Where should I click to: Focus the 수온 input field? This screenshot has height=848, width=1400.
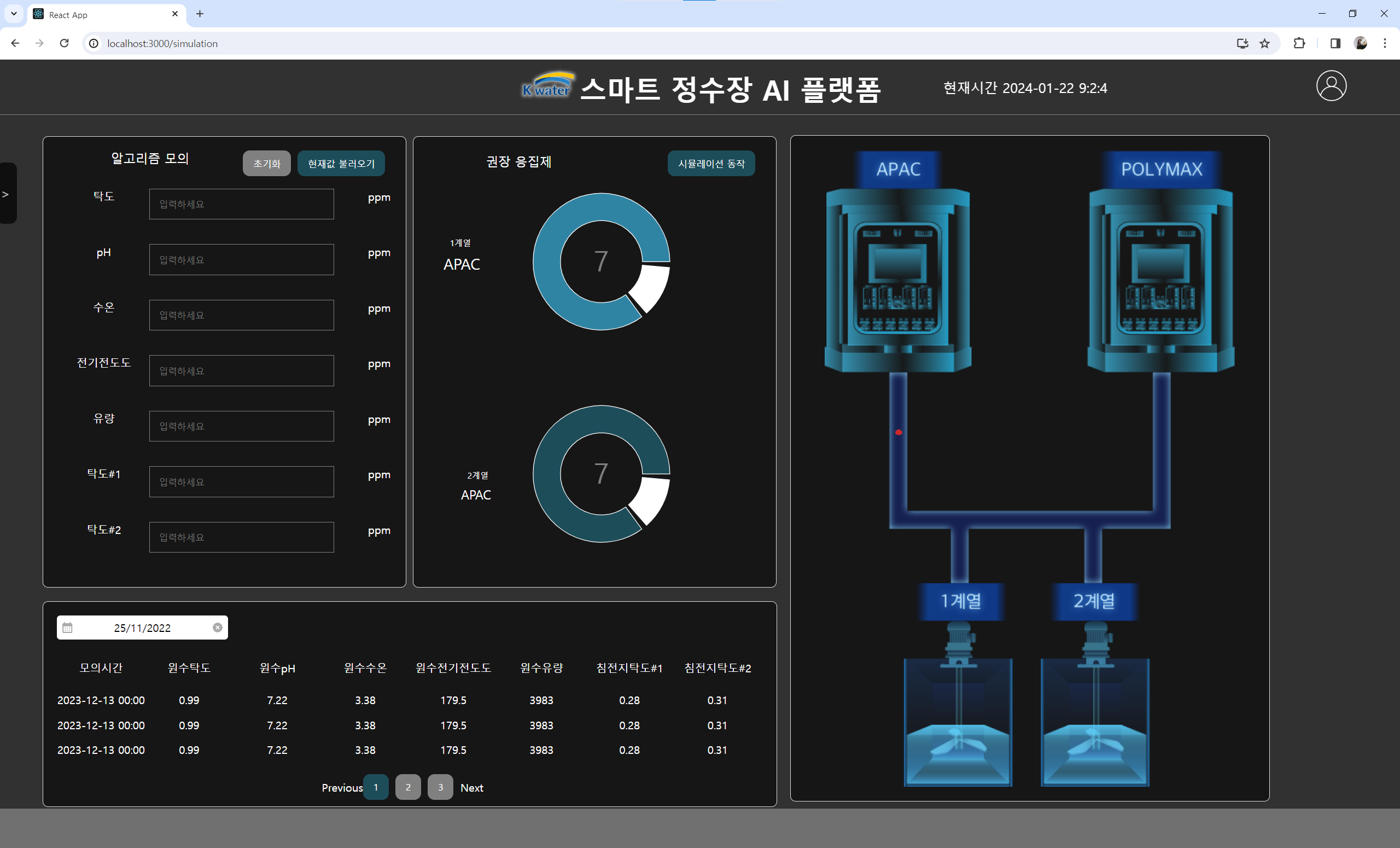242,315
